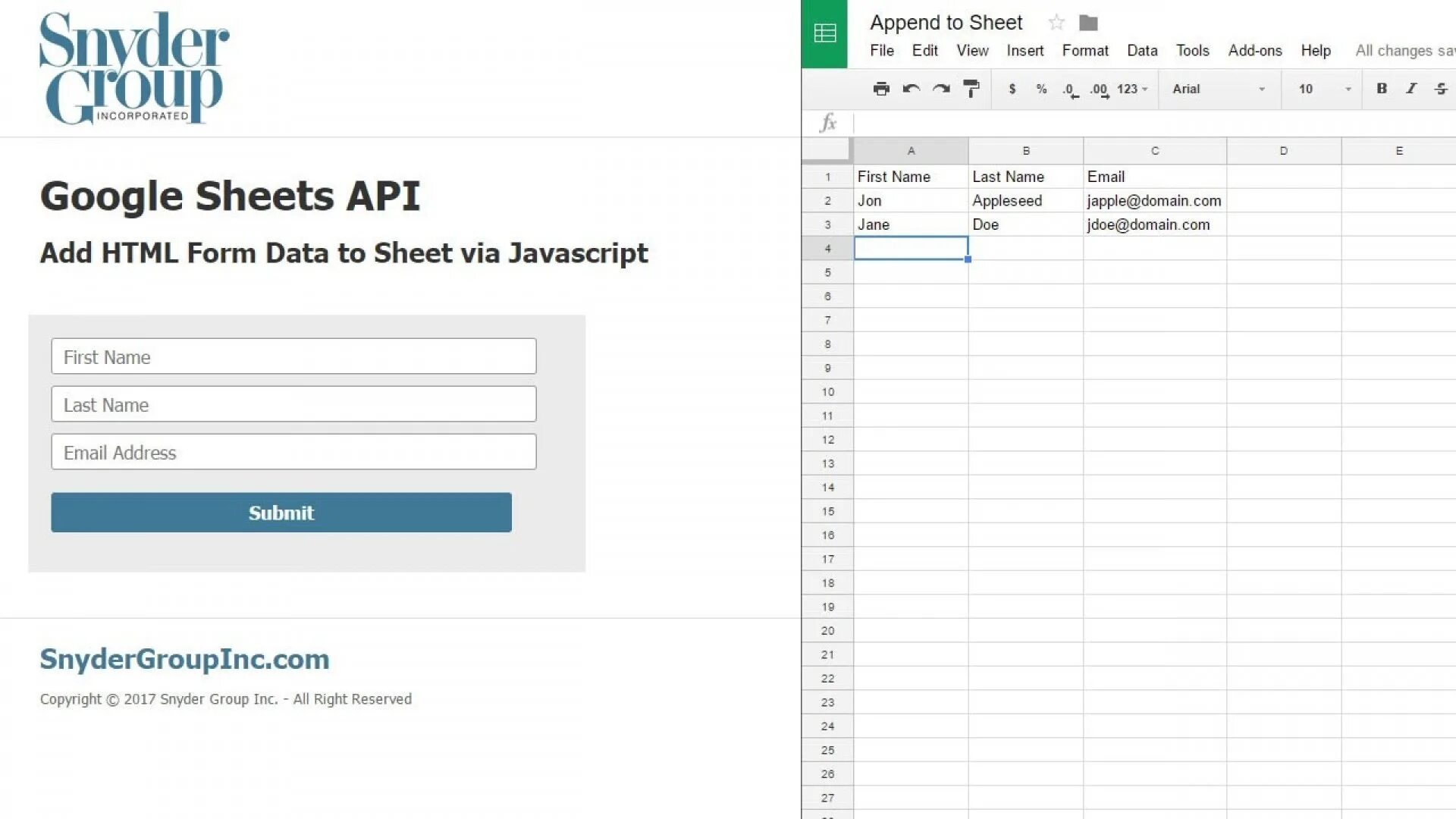
Task: Open the Tools menu
Action: point(1192,51)
